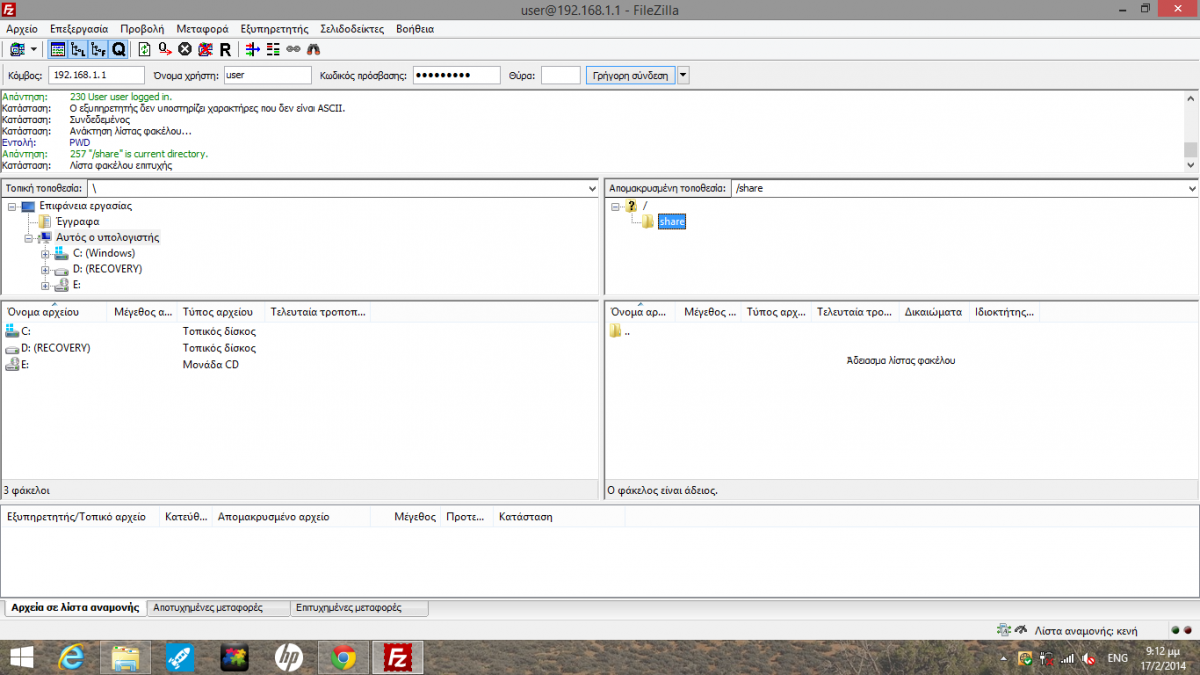Disconnect from the current server
The width and height of the screenshot is (1200, 675).
coord(205,49)
